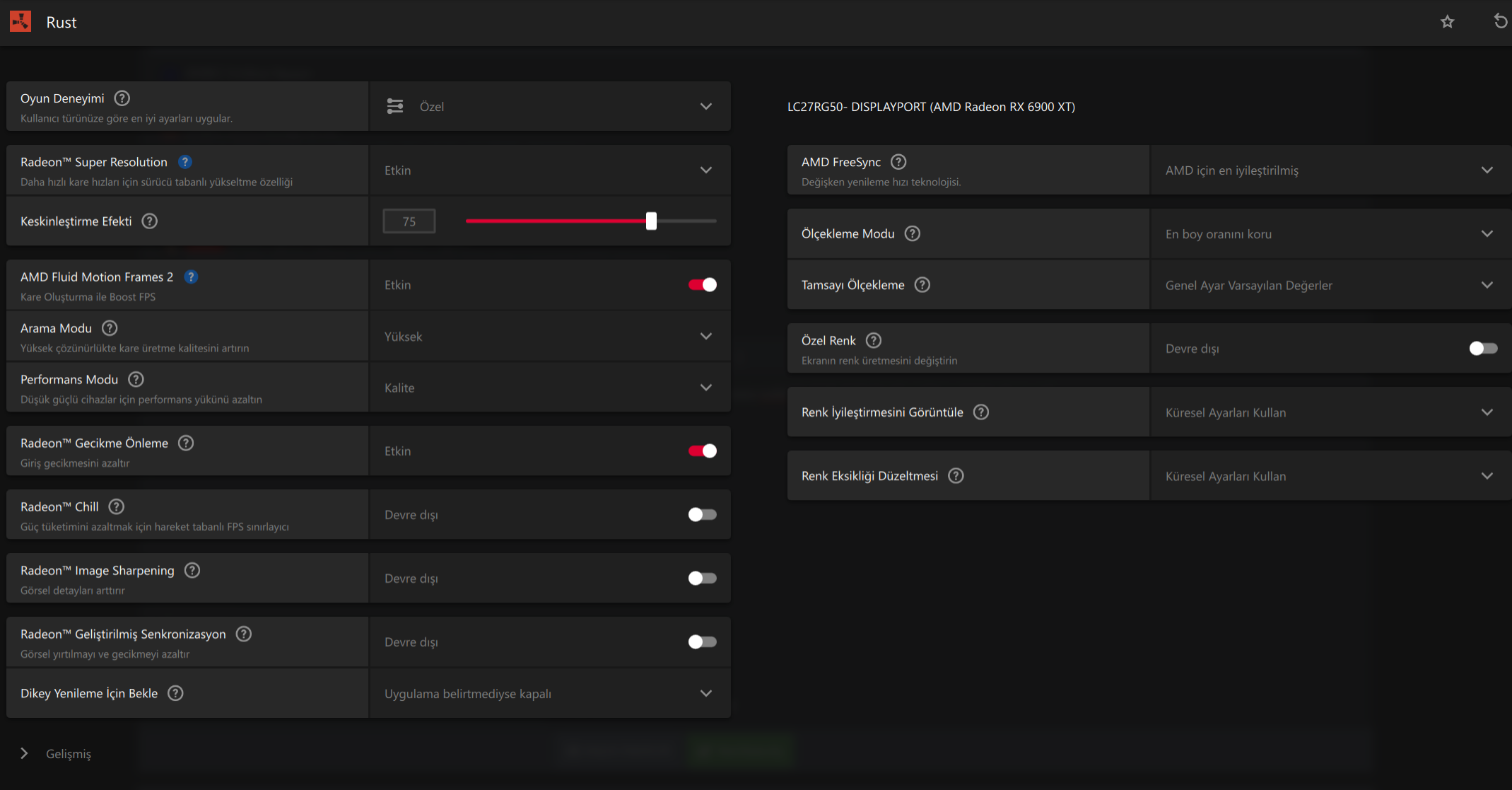This screenshot has width=1512, height=790.
Task: Expand the Gelişmiş section
Action: pos(57,754)
